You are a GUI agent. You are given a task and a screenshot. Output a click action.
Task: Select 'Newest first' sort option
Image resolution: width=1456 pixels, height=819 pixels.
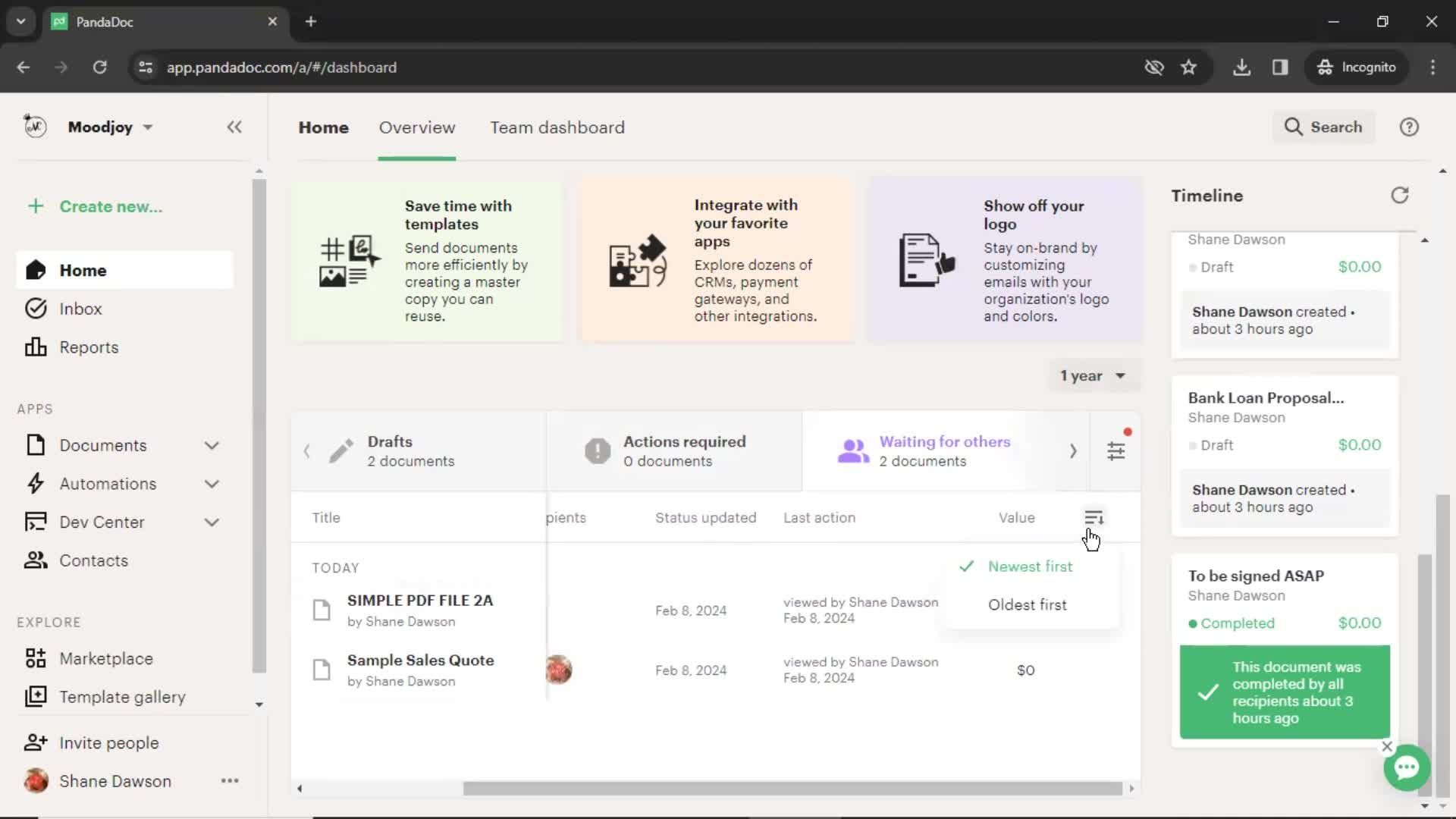tap(1030, 566)
